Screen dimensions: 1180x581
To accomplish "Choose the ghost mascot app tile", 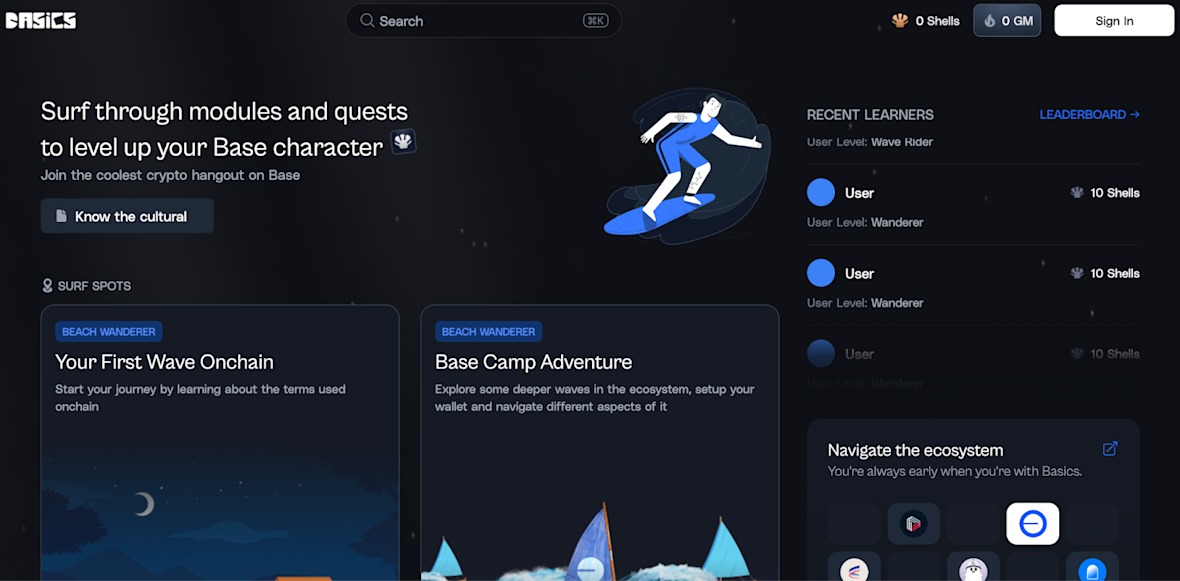I will coord(973,567).
